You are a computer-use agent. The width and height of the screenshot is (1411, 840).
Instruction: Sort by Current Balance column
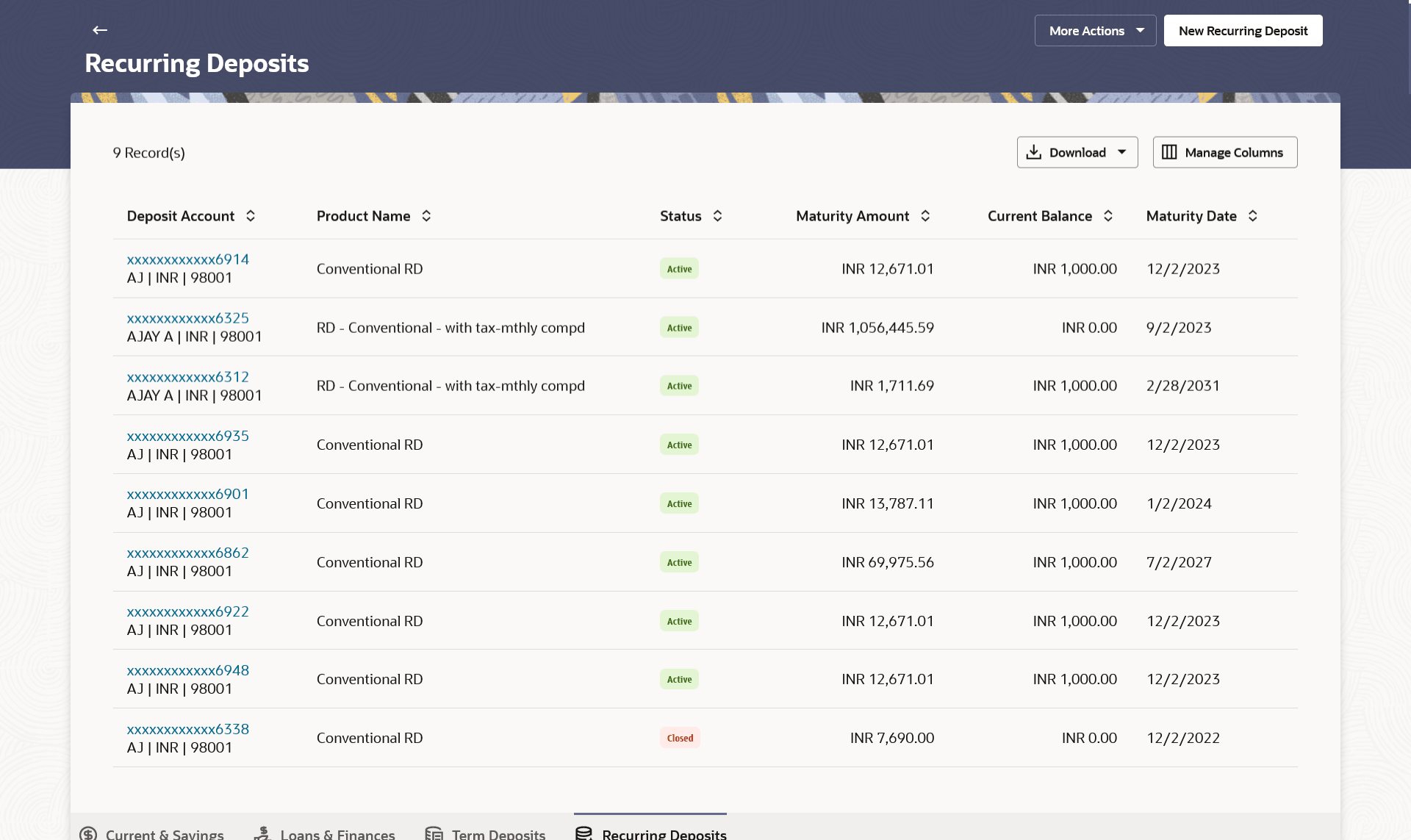tap(1108, 216)
